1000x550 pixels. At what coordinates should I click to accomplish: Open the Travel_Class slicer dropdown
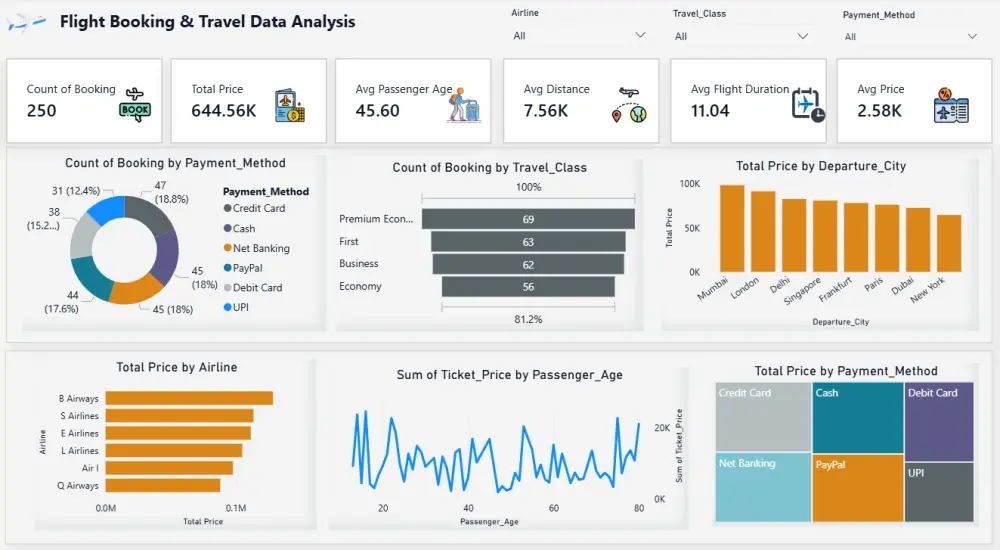click(741, 36)
